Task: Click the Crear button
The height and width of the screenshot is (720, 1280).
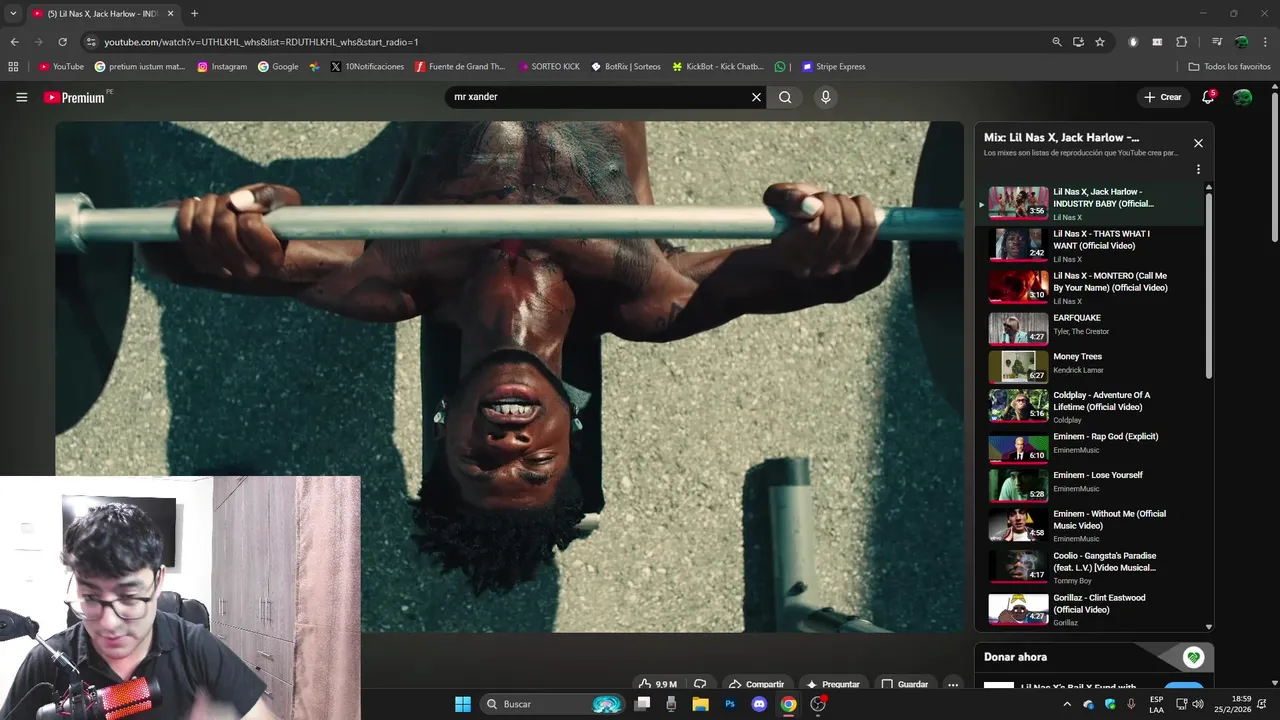Action: [x=1163, y=97]
